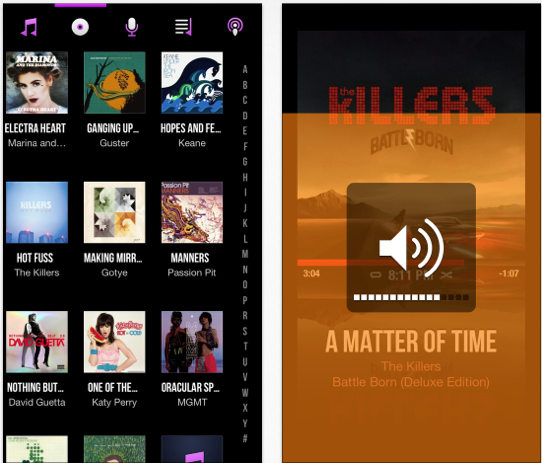Open the Hot Fuss album by The Killers
This screenshot has height=463, width=542.
[x=37, y=212]
